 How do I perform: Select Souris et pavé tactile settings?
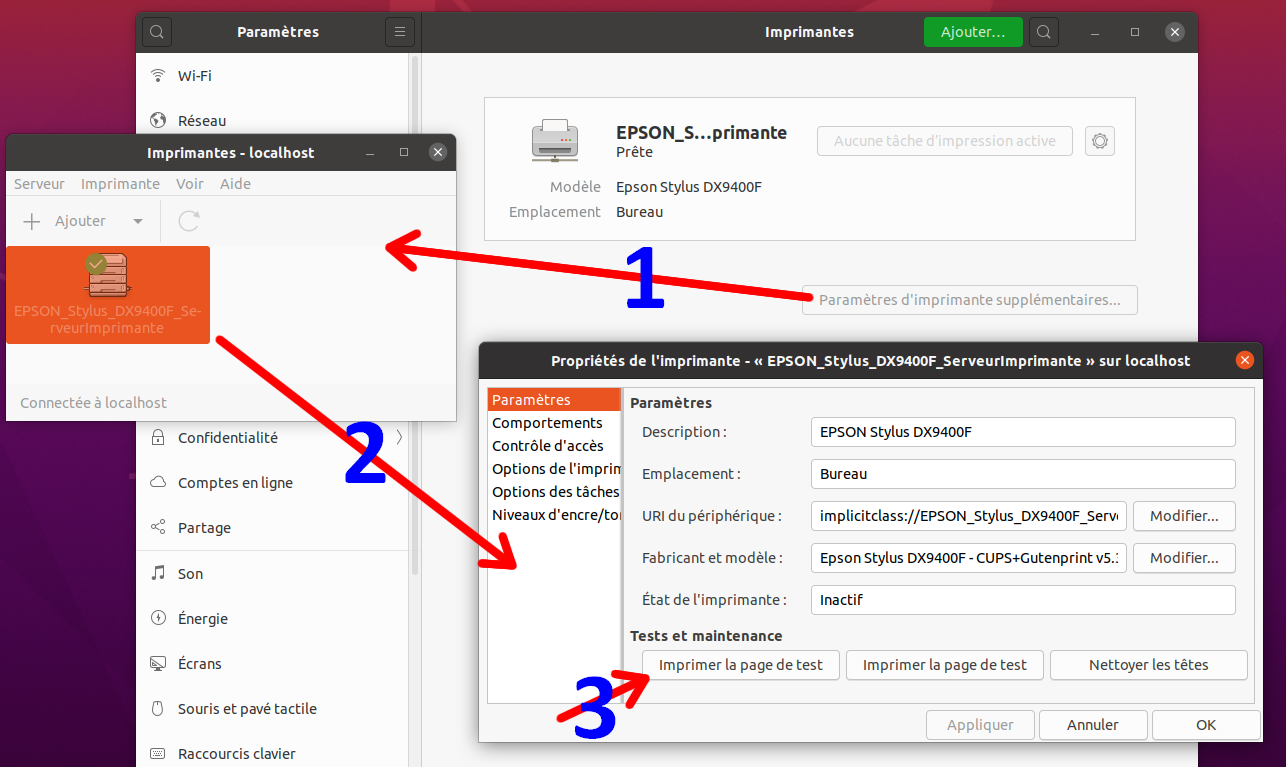(x=272, y=709)
